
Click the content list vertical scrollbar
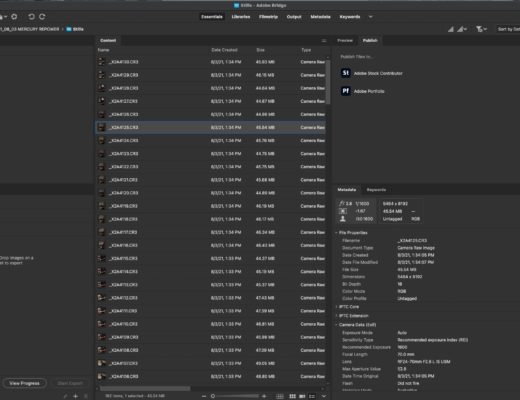(328, 82)
